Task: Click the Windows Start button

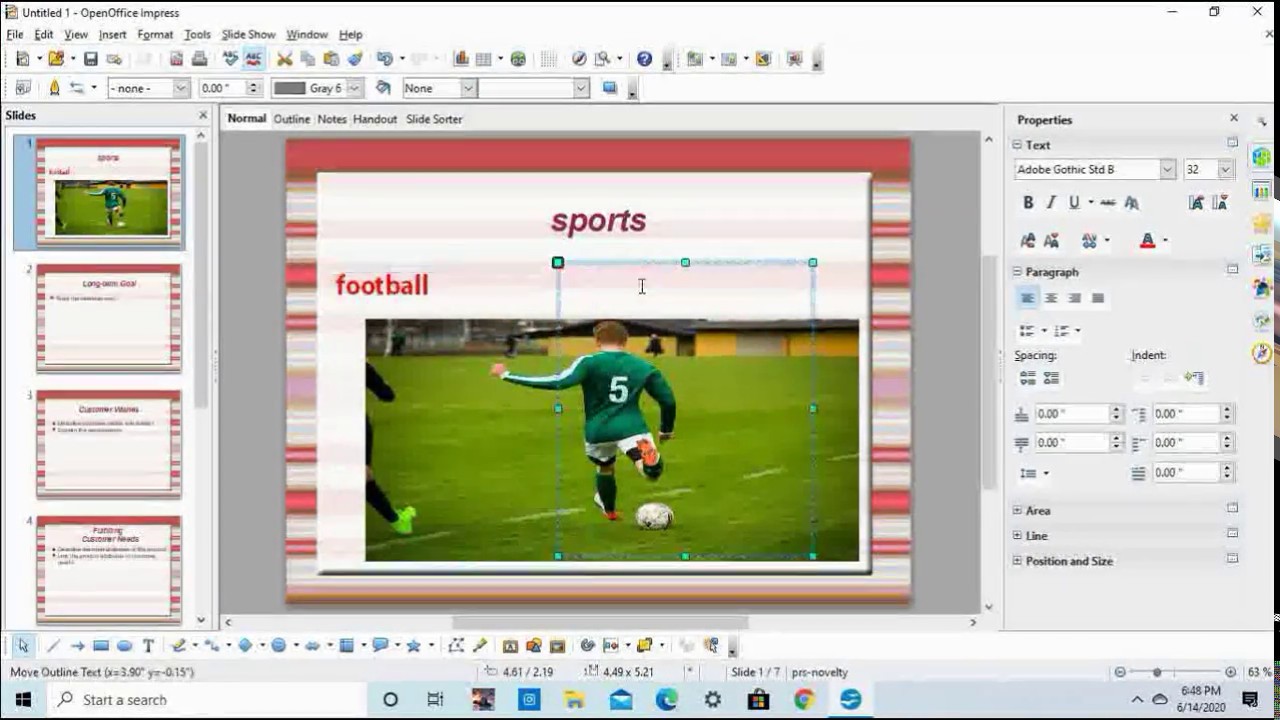Action: coord(23,700)
